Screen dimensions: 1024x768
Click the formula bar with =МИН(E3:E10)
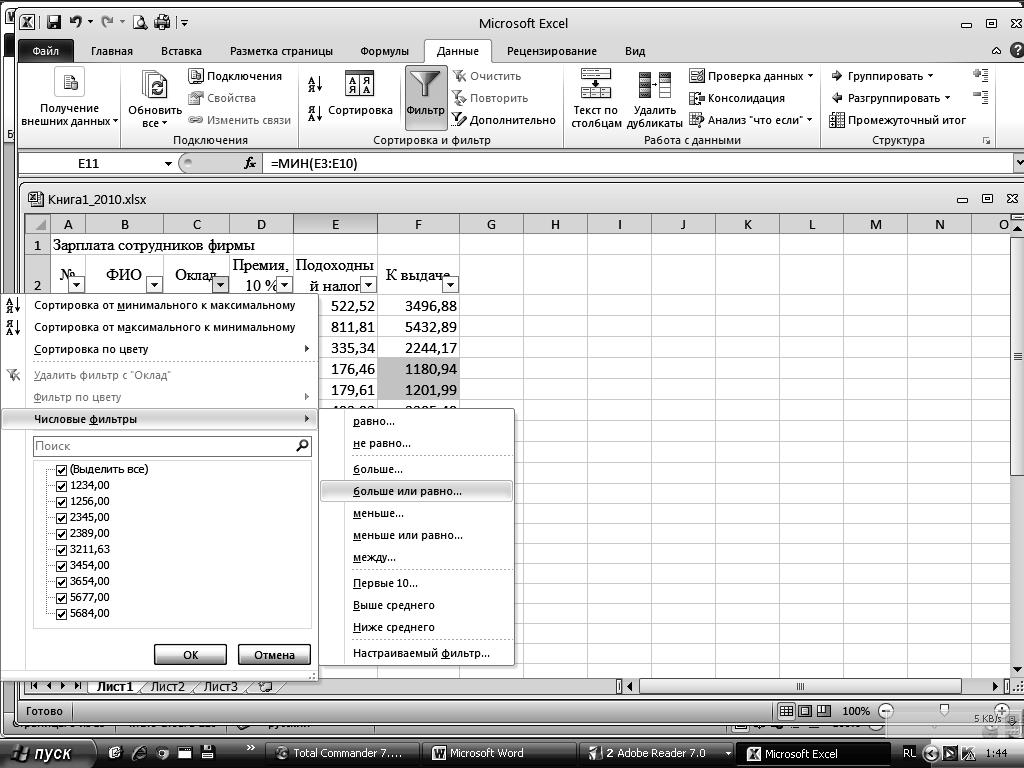pyautogui.click(x=637, y=163)
